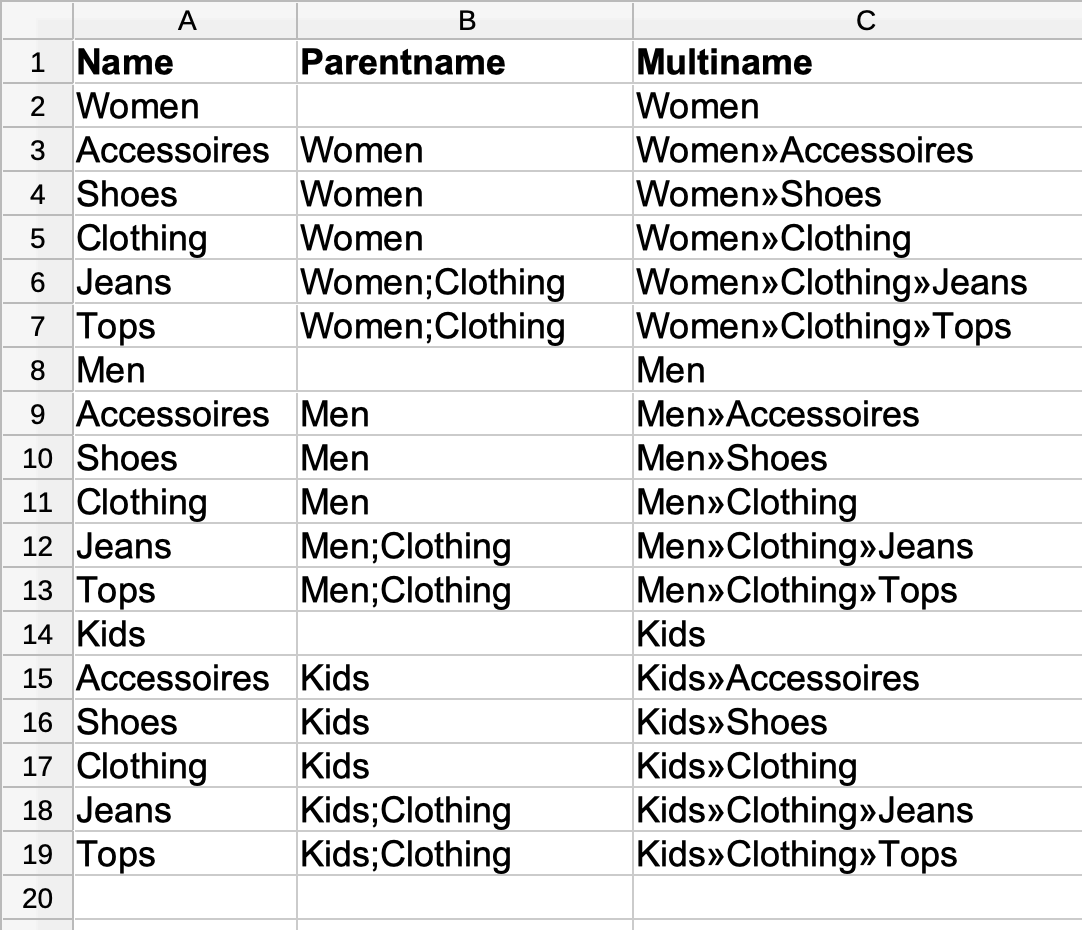Click the empty Parentname cell beside Women

(x=465, y=107)
